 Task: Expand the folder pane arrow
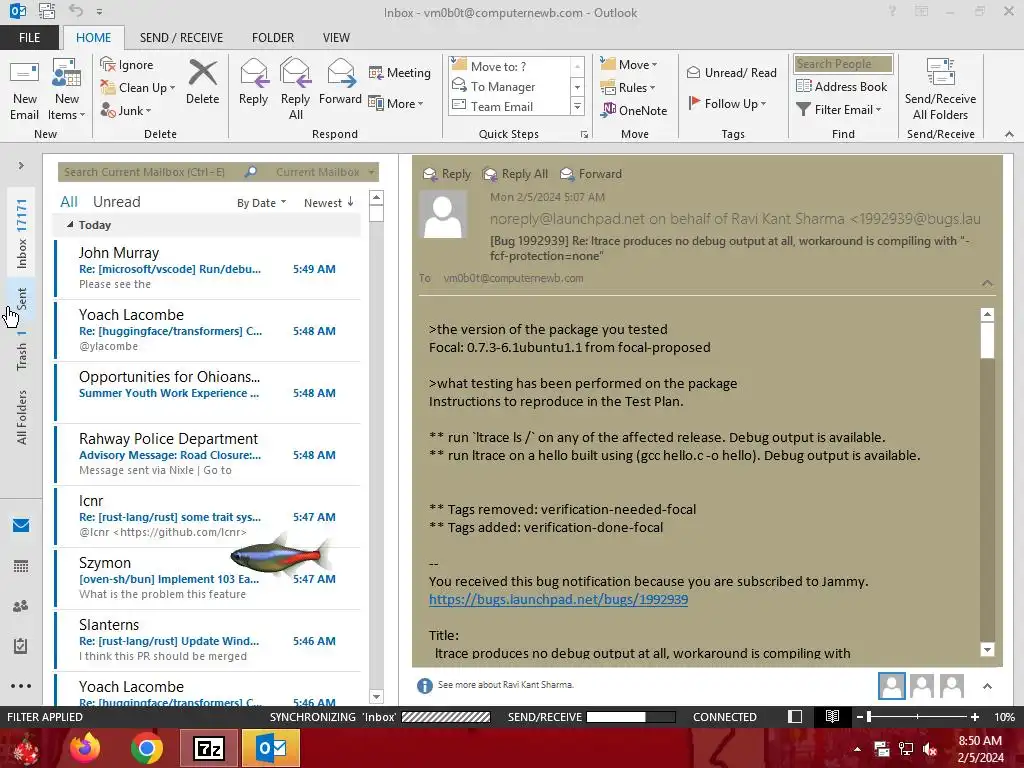pos(21,166)
